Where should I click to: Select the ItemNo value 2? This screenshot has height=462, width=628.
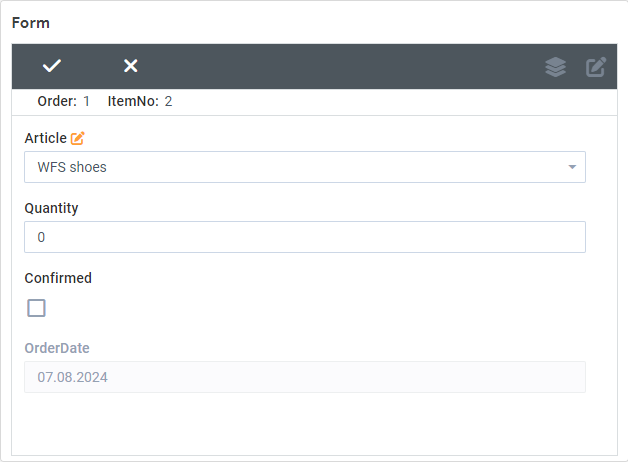click(x=168, y=101)
